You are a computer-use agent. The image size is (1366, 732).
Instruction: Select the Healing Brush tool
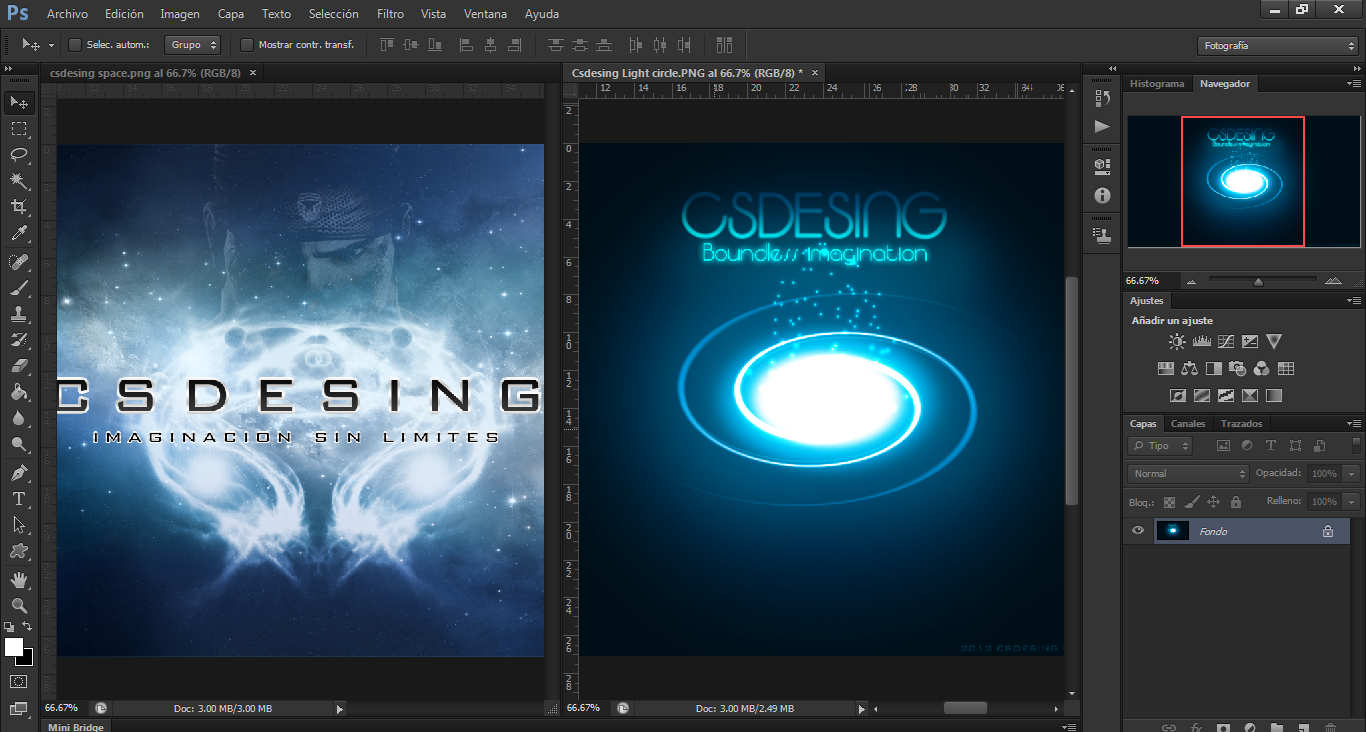[19, 261]
